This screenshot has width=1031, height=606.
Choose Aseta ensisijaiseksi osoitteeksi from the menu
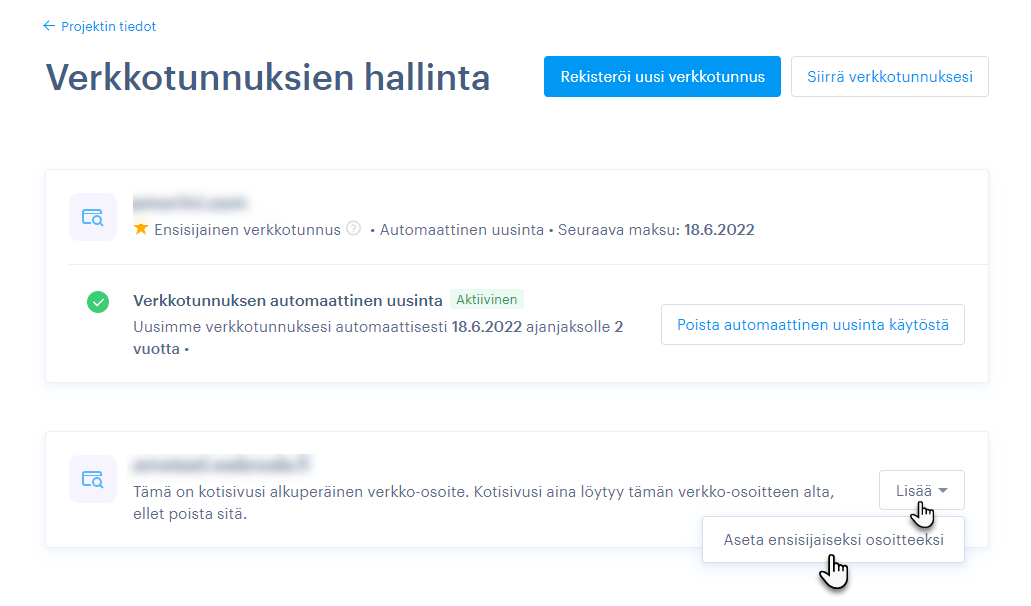point(833,540)
